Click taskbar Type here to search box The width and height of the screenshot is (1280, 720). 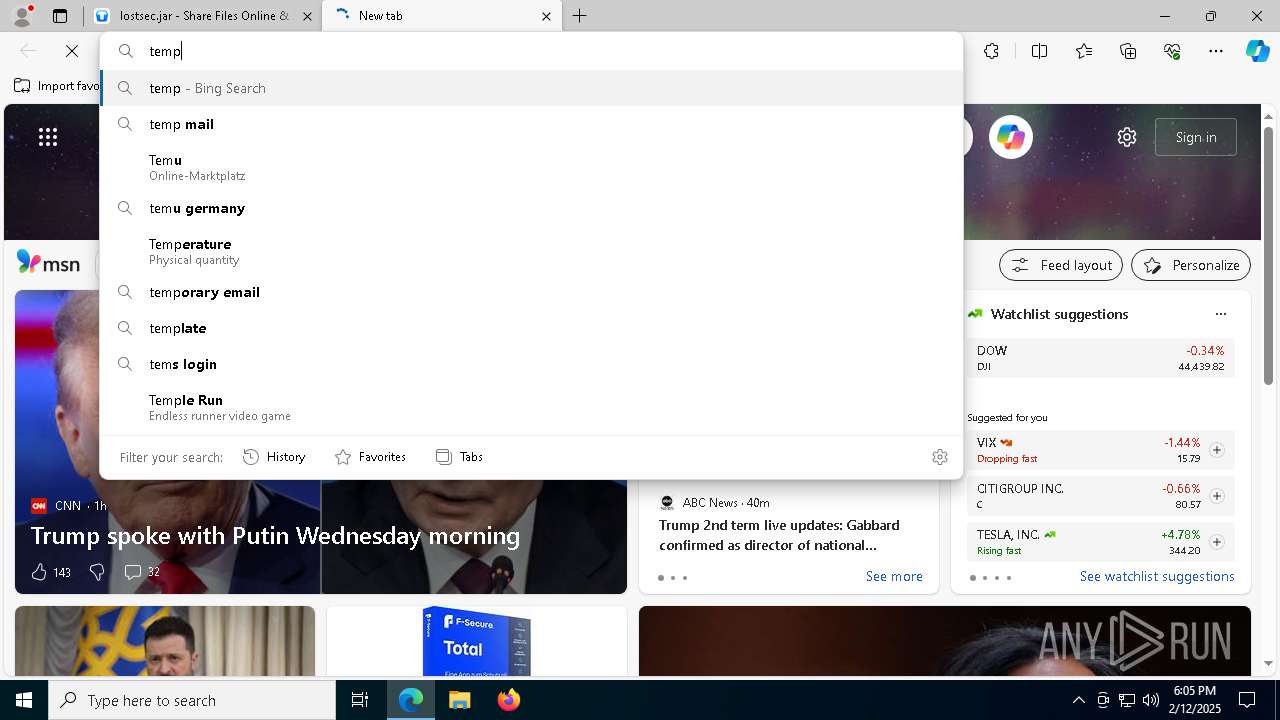[192, 700]
